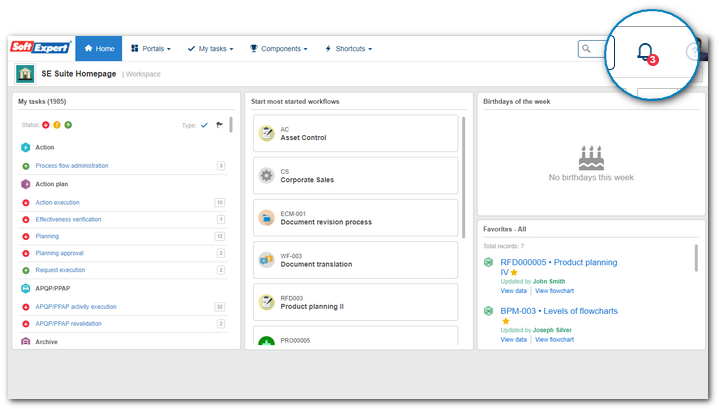Filter tasks by red overdue status
Image resolution: width=719 pixels, height=409 pixels.
46,125
